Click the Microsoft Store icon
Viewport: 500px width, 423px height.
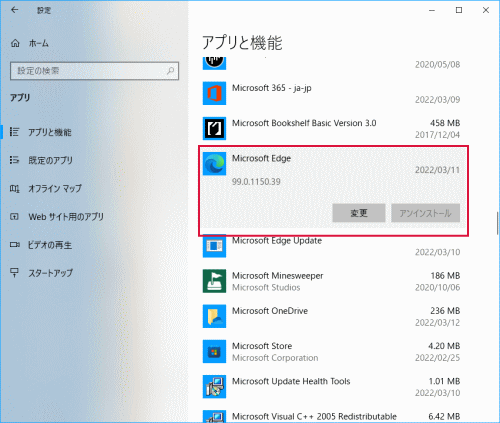[x=214, y=351]
